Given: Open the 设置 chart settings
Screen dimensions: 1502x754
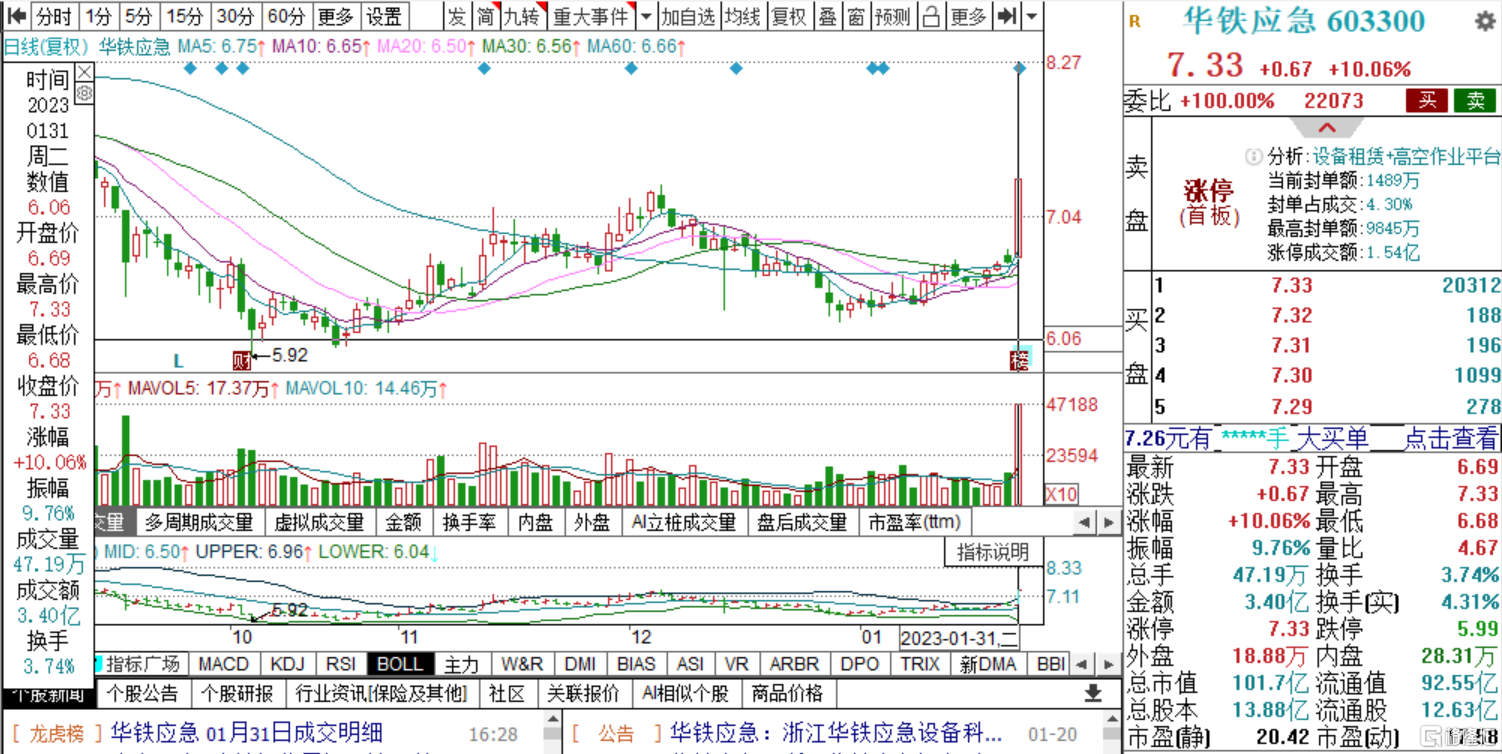Looking at the screenshot, I should (384, 16).
